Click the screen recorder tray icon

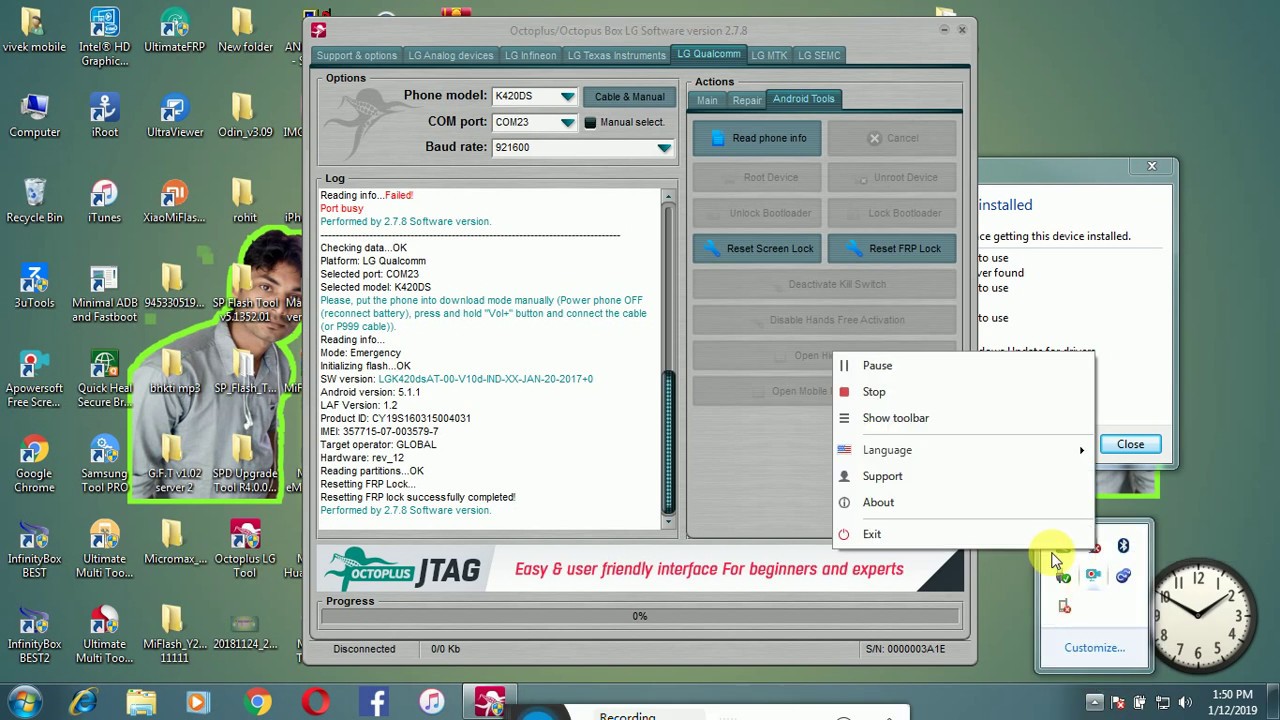click(x=1093, y=576)
